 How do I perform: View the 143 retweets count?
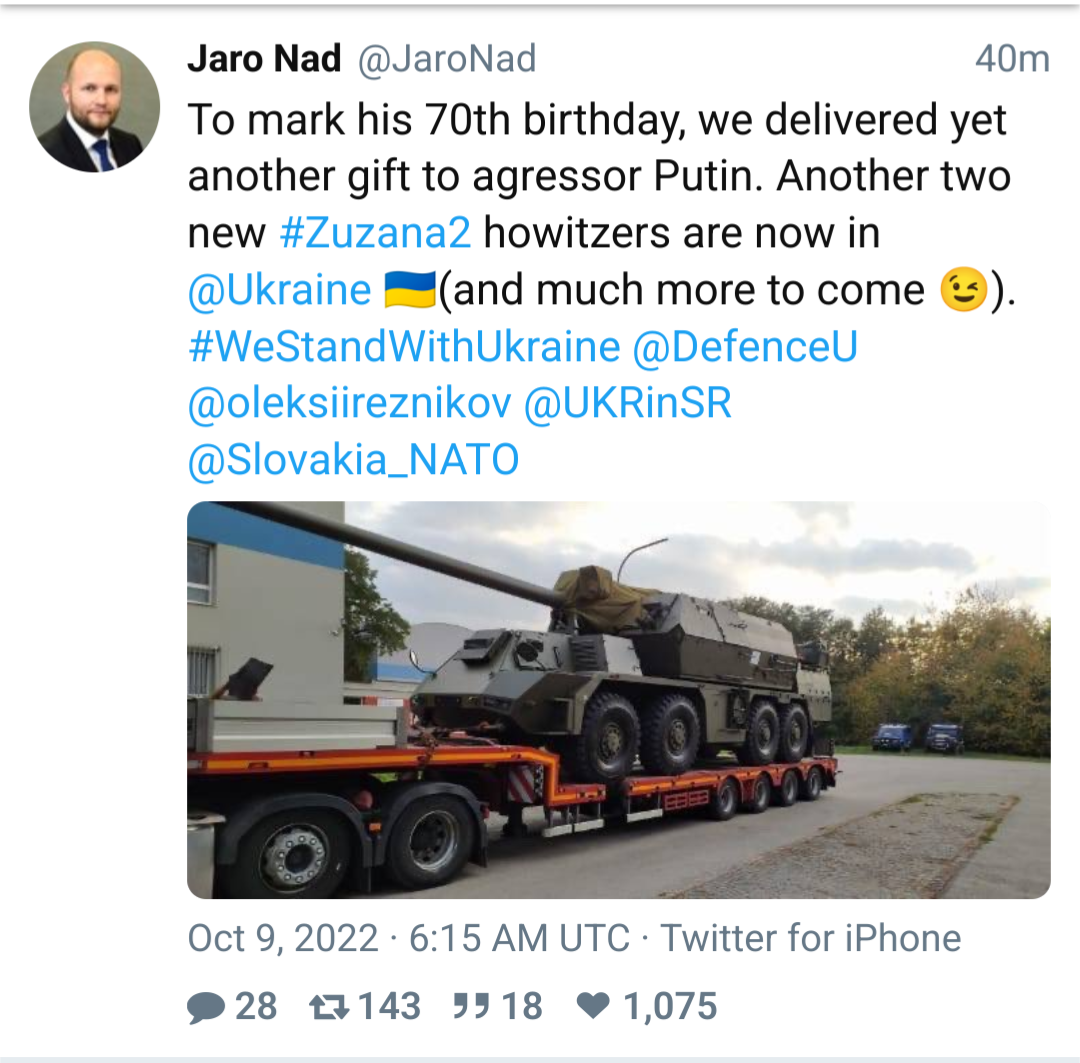[390, 1006]
